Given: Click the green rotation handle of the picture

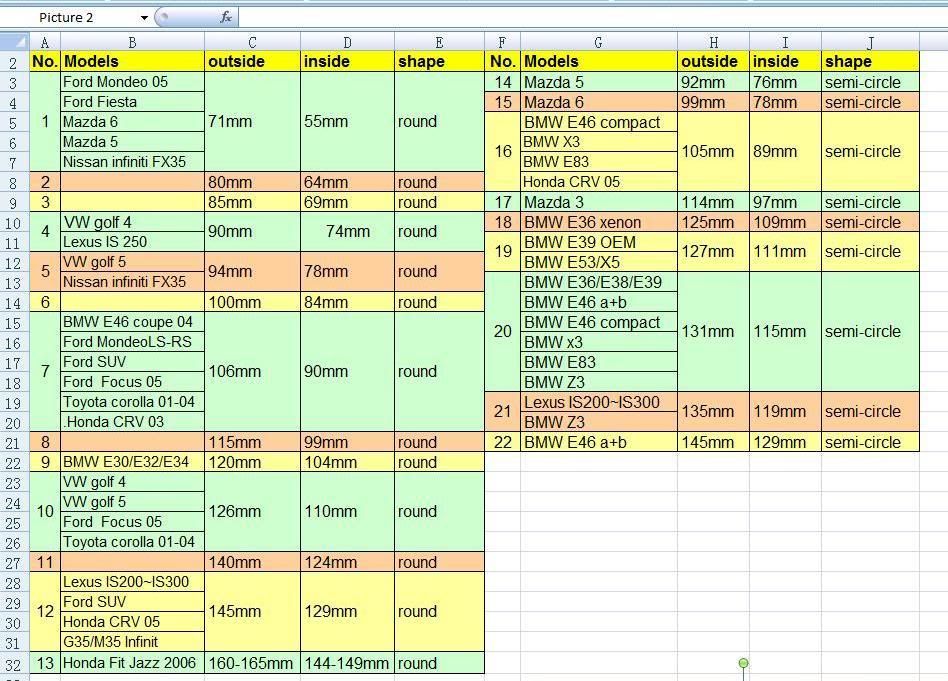Looking at the screenshot, I should click(744, 663).
